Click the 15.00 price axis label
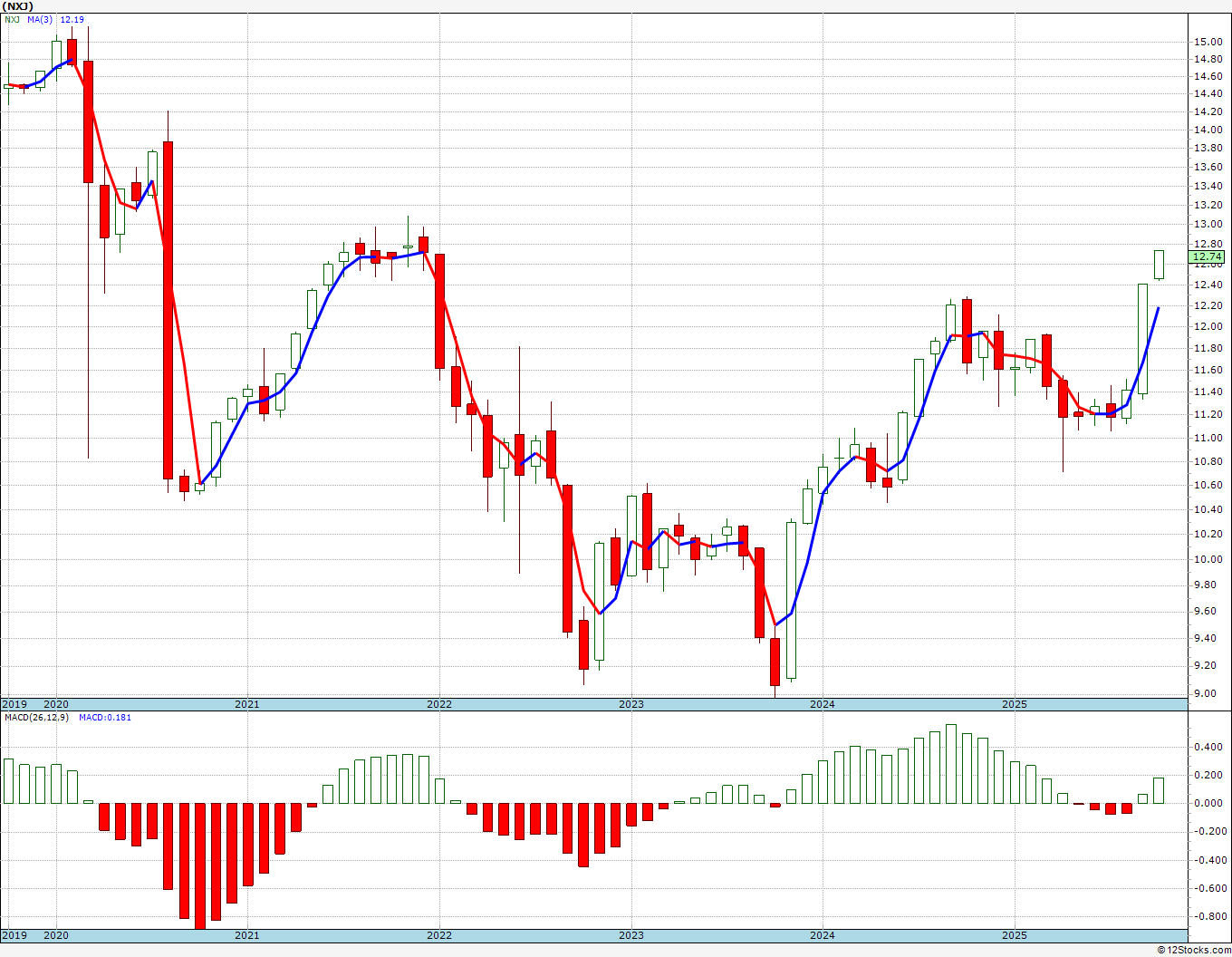 point(1208,42)
